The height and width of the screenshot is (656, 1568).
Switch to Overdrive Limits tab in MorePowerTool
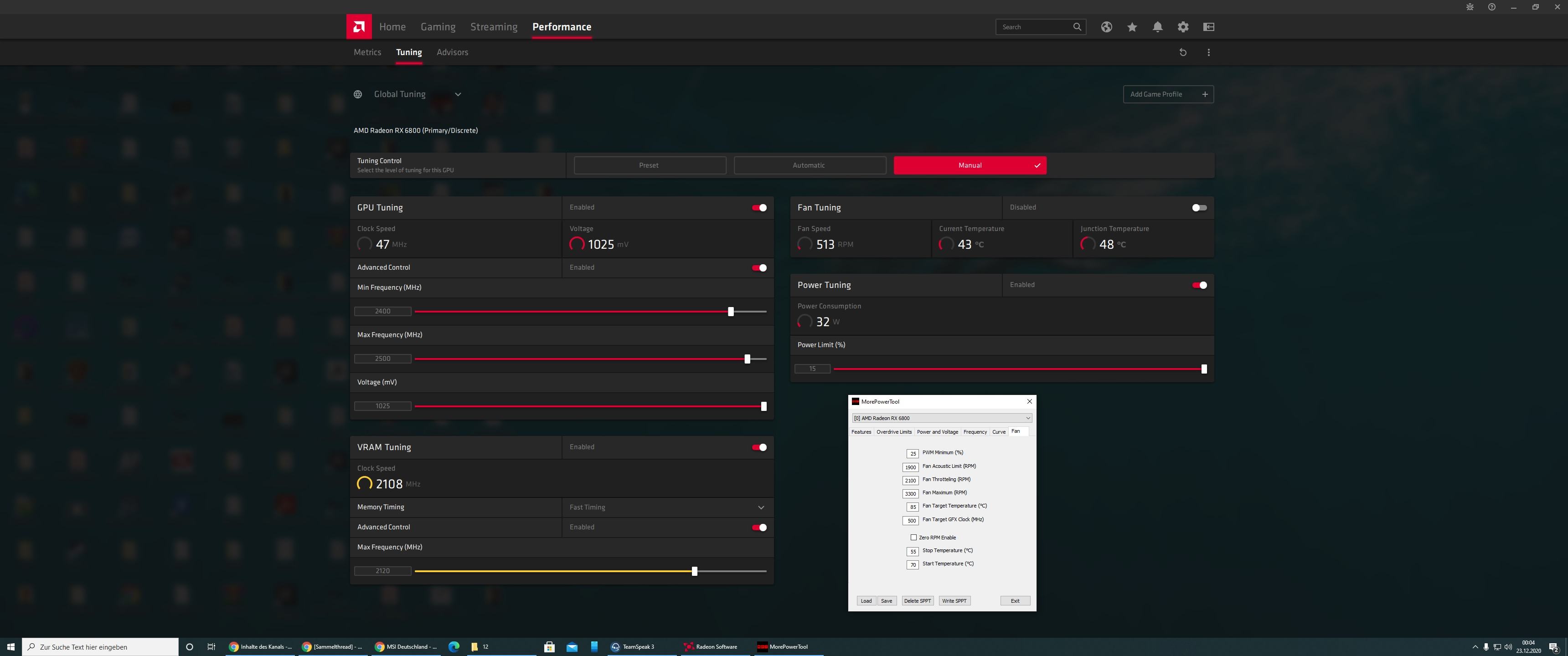[x=893, y=431]
